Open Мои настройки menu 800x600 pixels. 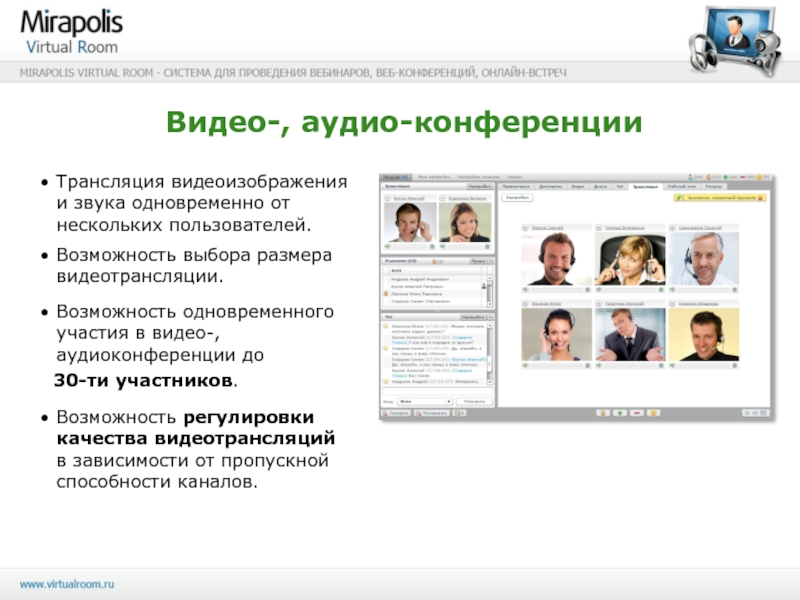[x=435, y=177]
